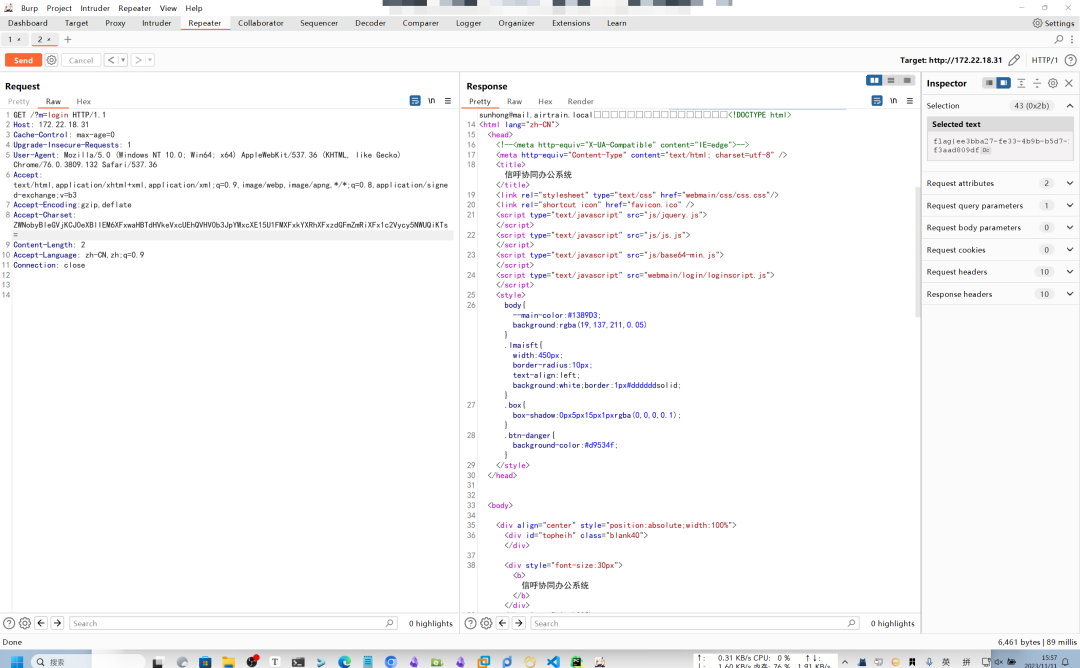The width and height of the screenshot is (1080, 668).
Task: Click the orange Send button
Action: click(x=23, y=61)
